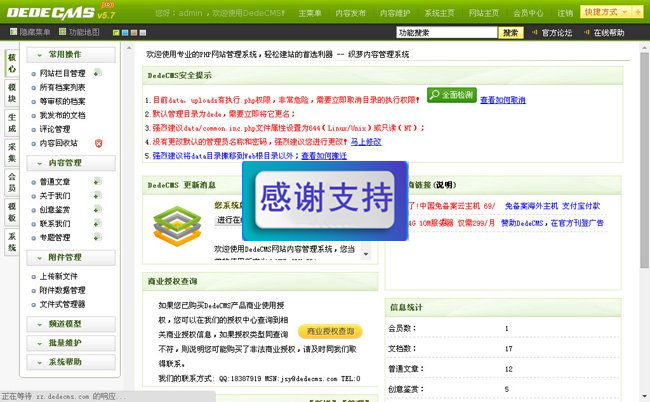Click the 搜索 button
Image resolution: width=650 pixels, height=402 pixels.
[x=511, y=33]
